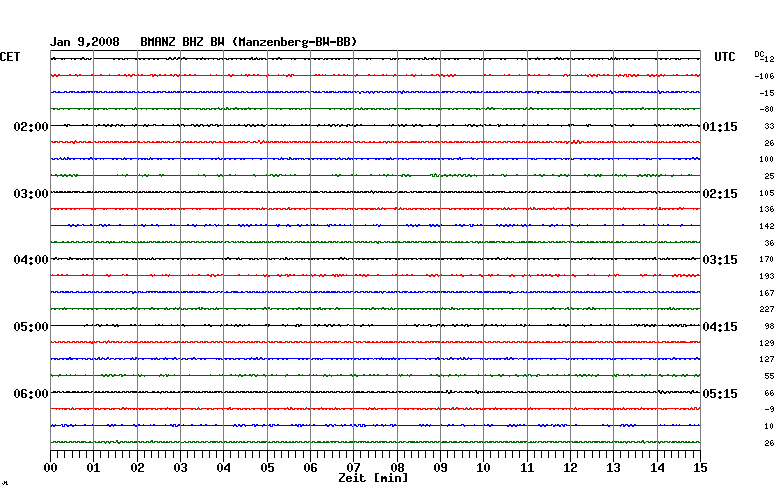Click the minute axis label '05'
This screenshot has width=780, height=494.
tap(267, 468)
